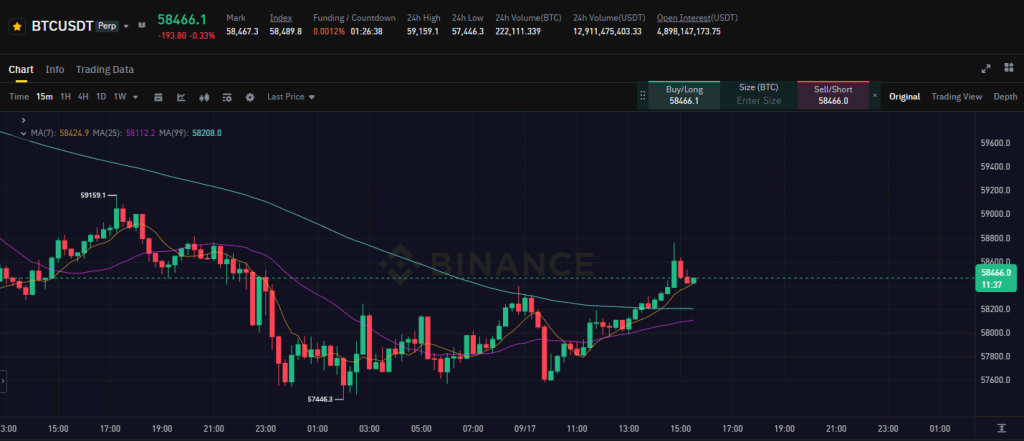Image resolution: width=1024 pixels, height=441 pixels.
Task: Click the 24h Volume(USDT) value 12,911,475,403.33
Action: pos(607,31)
